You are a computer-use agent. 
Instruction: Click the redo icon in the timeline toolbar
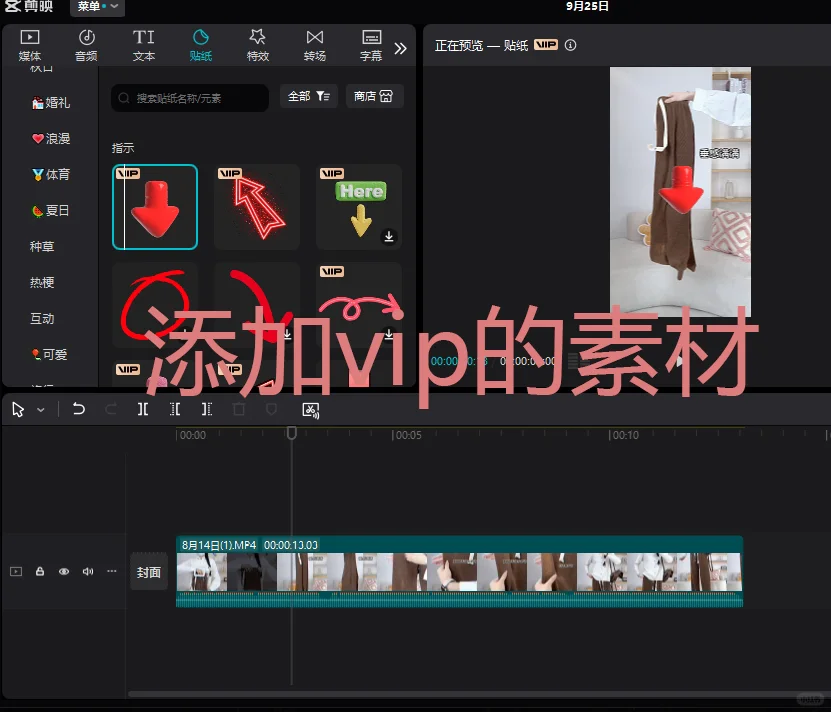point(110,409)
